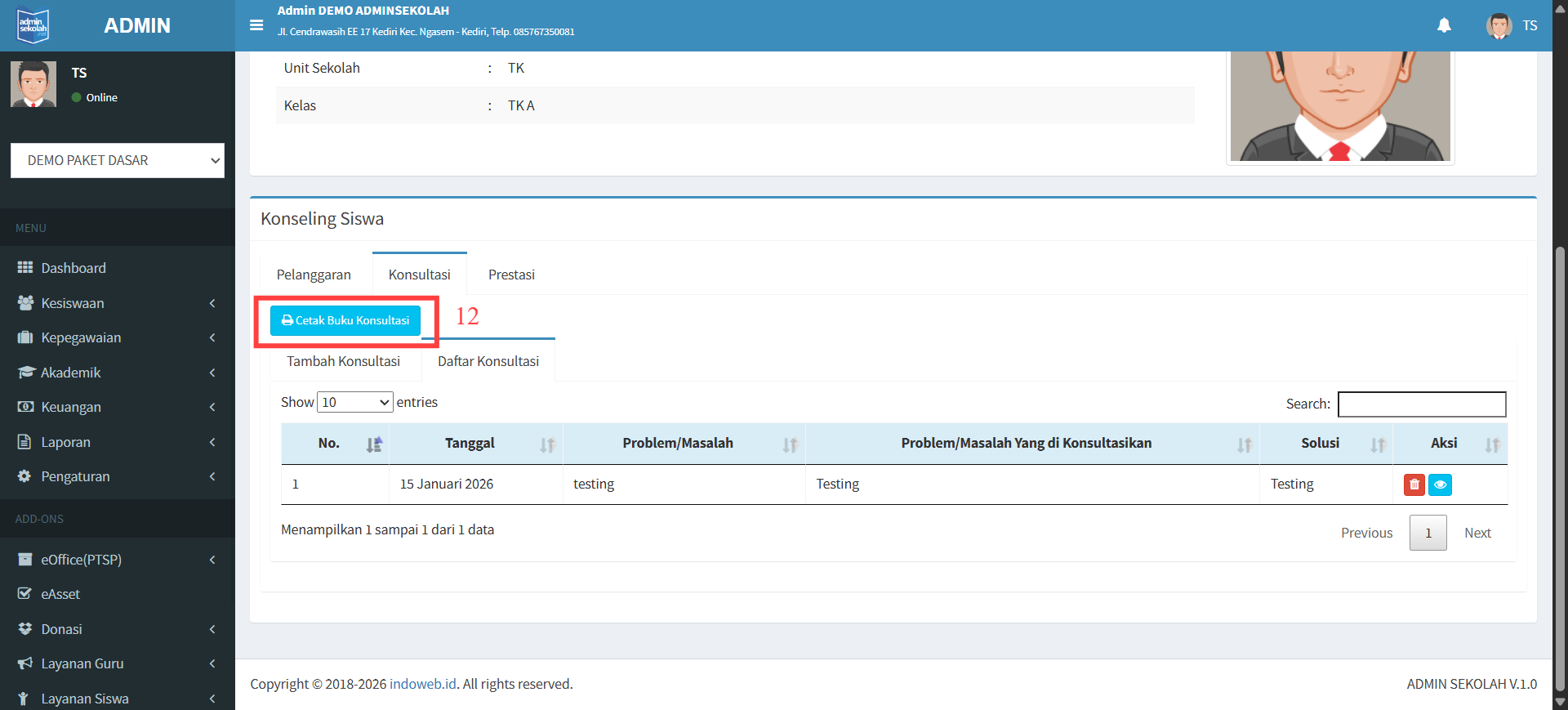
Task: Click into the Search input field
Action: [x=1421, y=404]
